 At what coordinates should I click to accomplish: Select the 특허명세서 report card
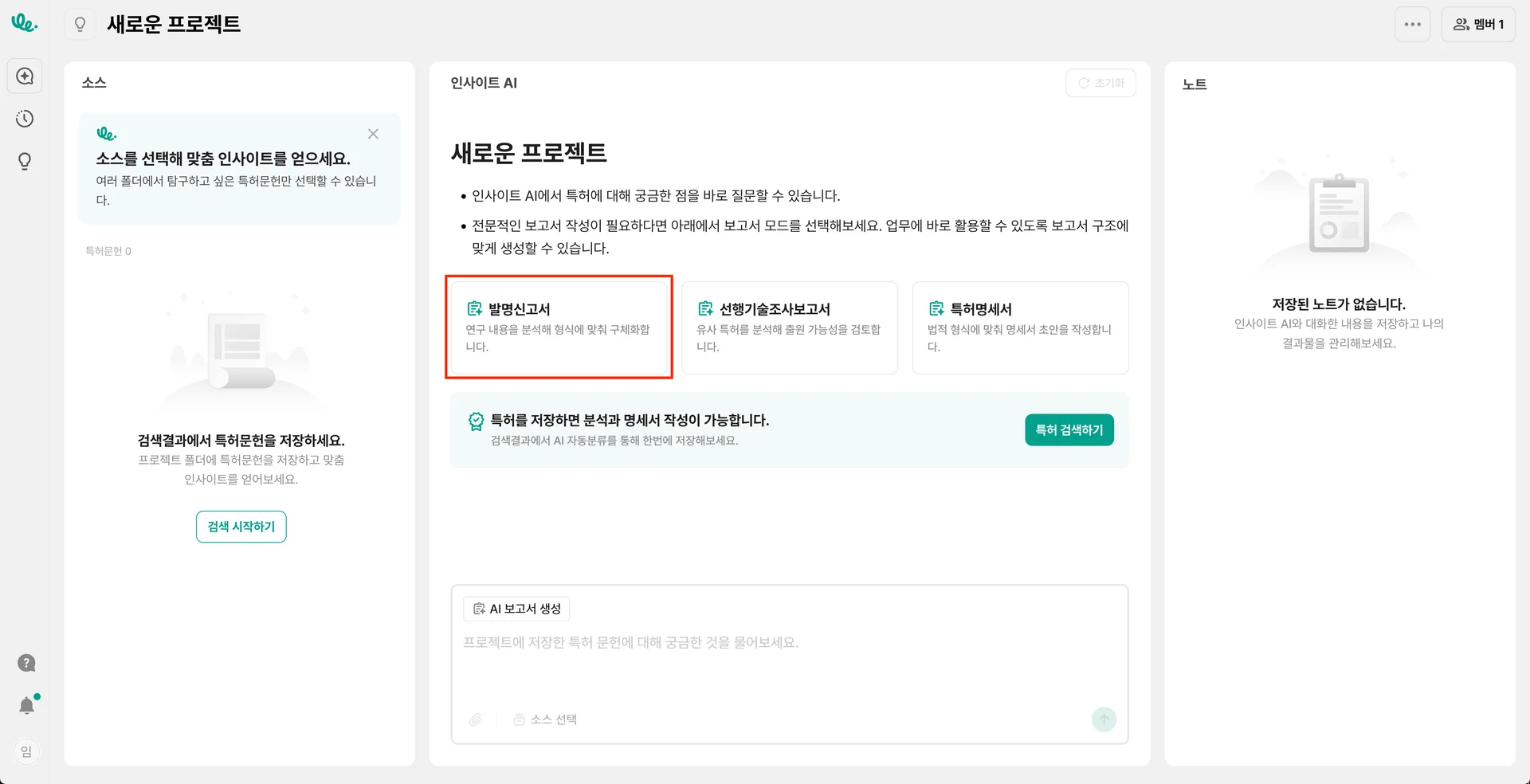point(1020,327)
